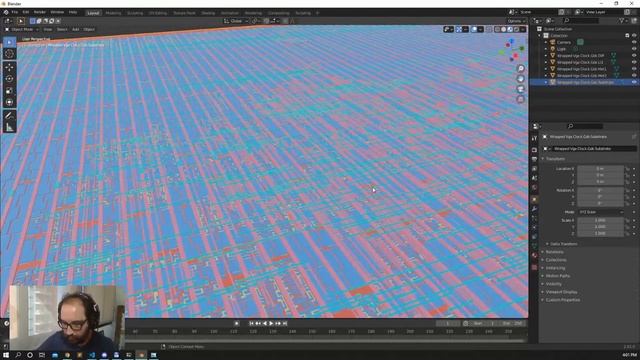Open the Edit menu
Viewport: 640px width, 360px height.
[x=26, y=12]
